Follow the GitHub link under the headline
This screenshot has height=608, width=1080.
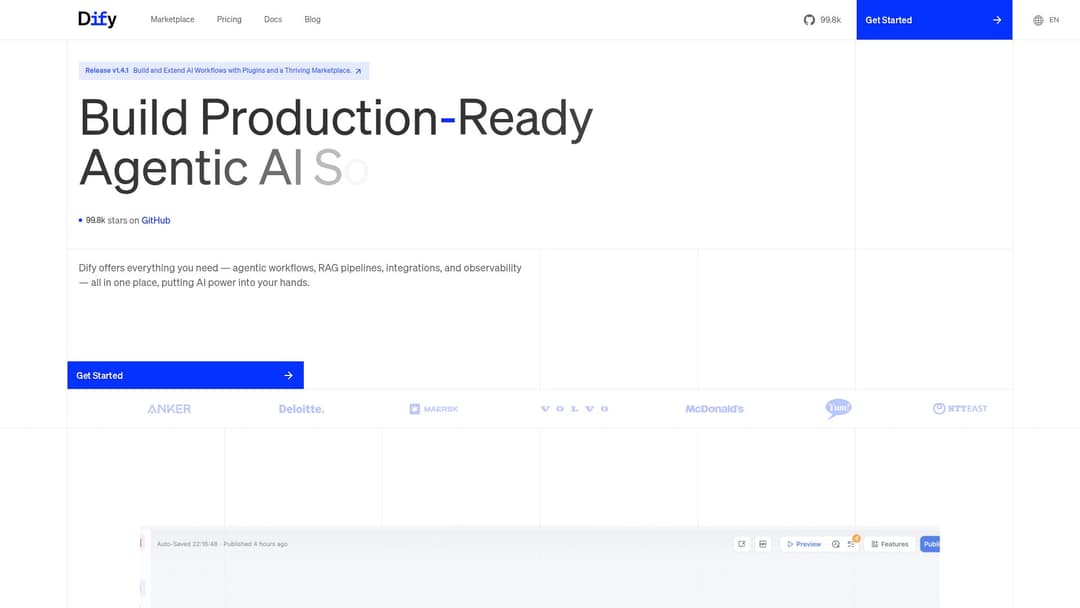click(156, 220)
